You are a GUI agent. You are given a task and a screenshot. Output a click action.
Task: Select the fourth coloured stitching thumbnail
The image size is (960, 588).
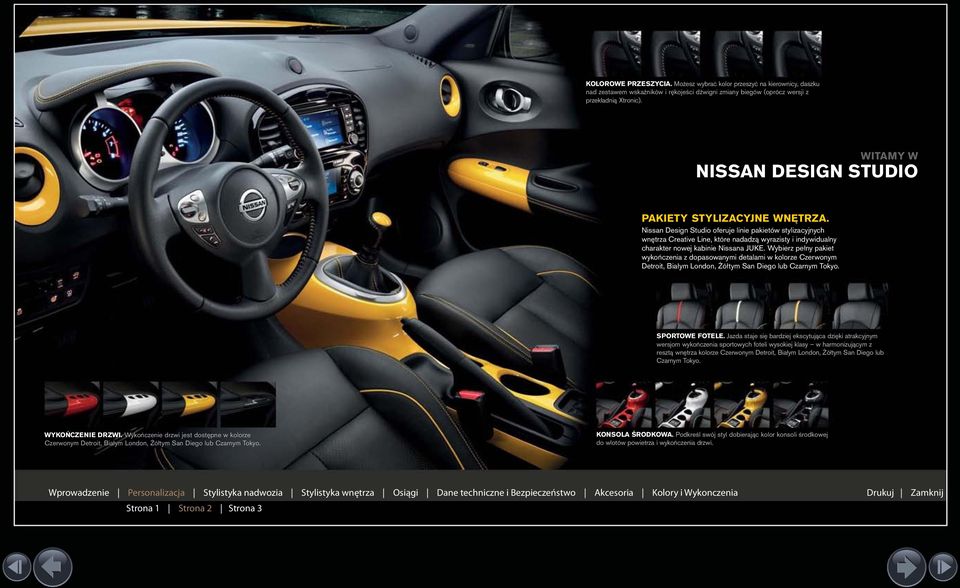point(797,54)
